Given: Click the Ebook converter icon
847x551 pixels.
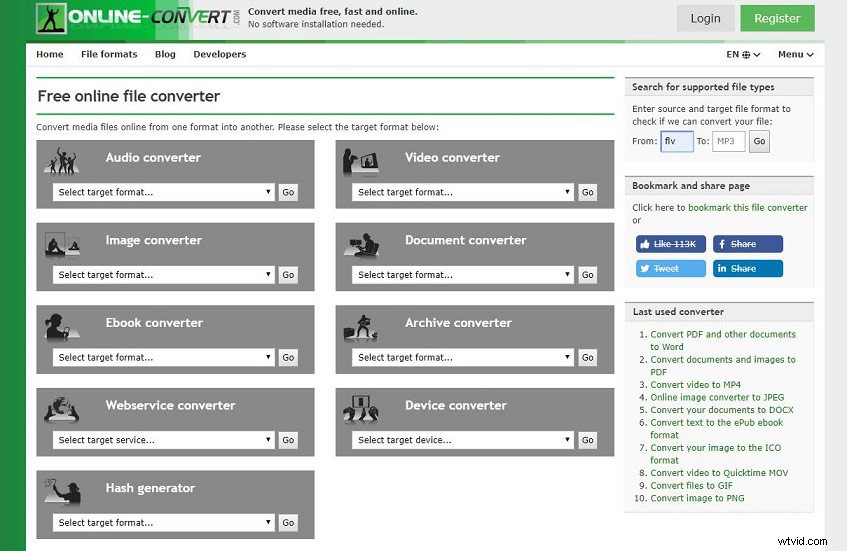Looking at the screenshot, I should 61,326.
